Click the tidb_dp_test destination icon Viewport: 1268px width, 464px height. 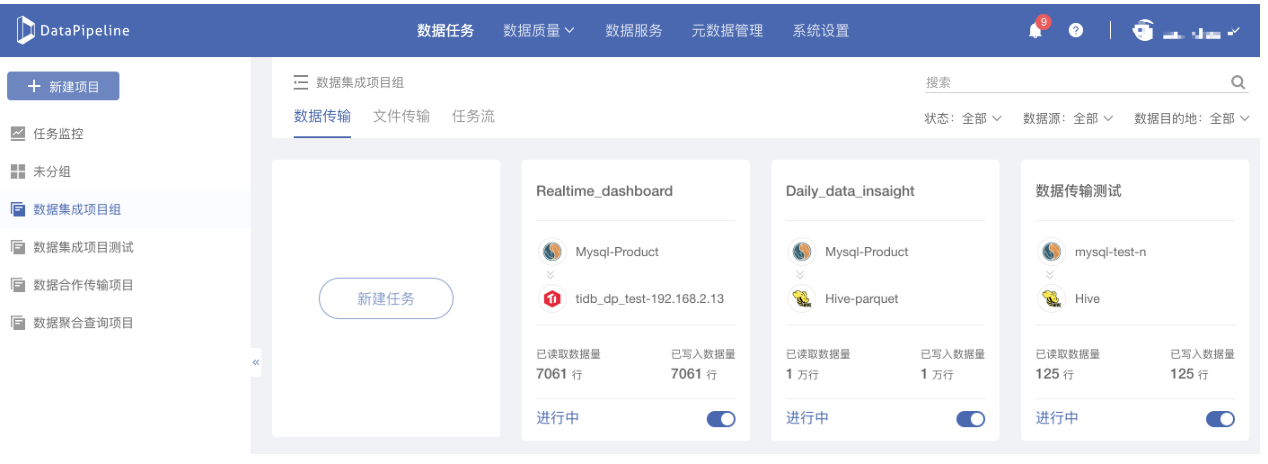(x=551, y=298)
